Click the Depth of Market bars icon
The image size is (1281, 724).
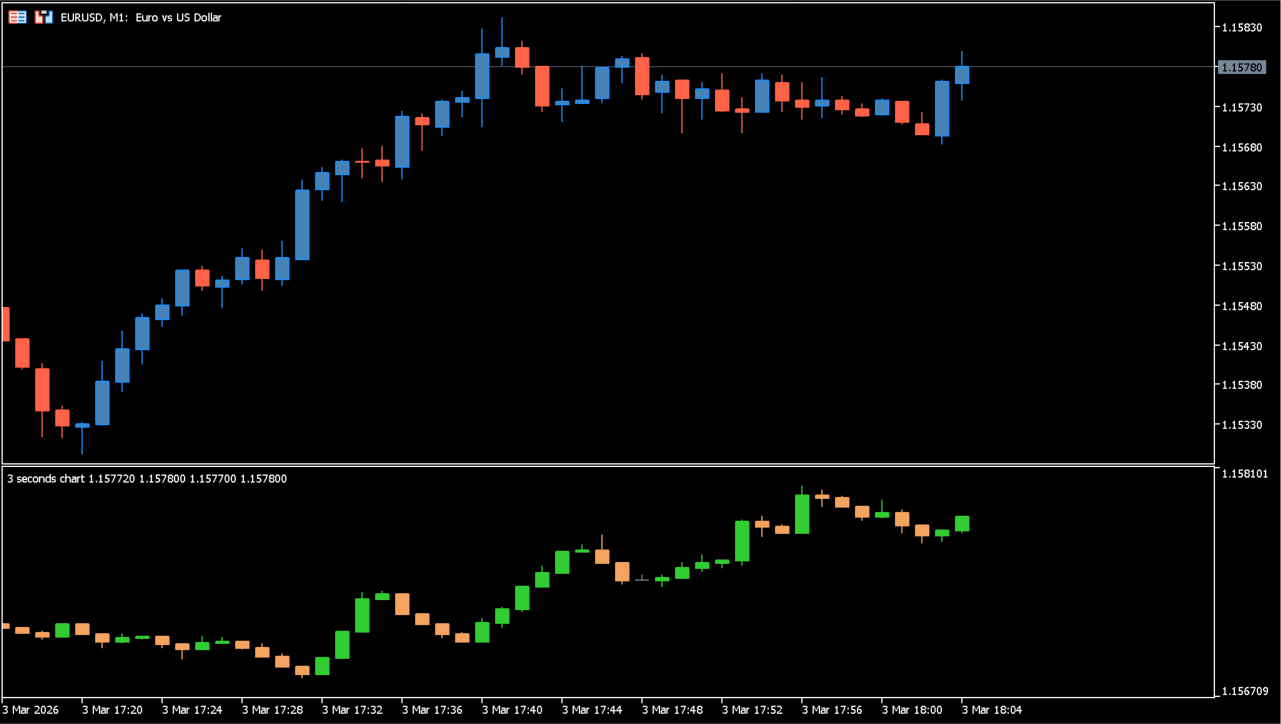pos(43,17)
